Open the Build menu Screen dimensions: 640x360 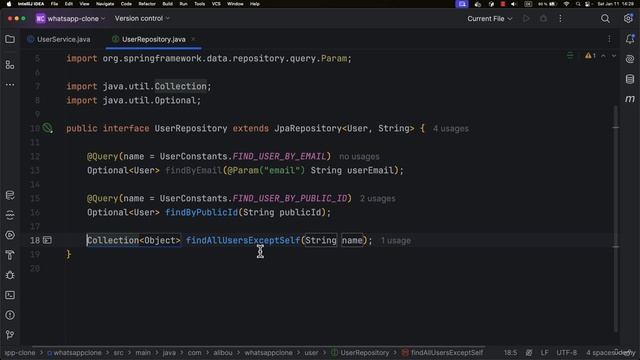[167, 4]
